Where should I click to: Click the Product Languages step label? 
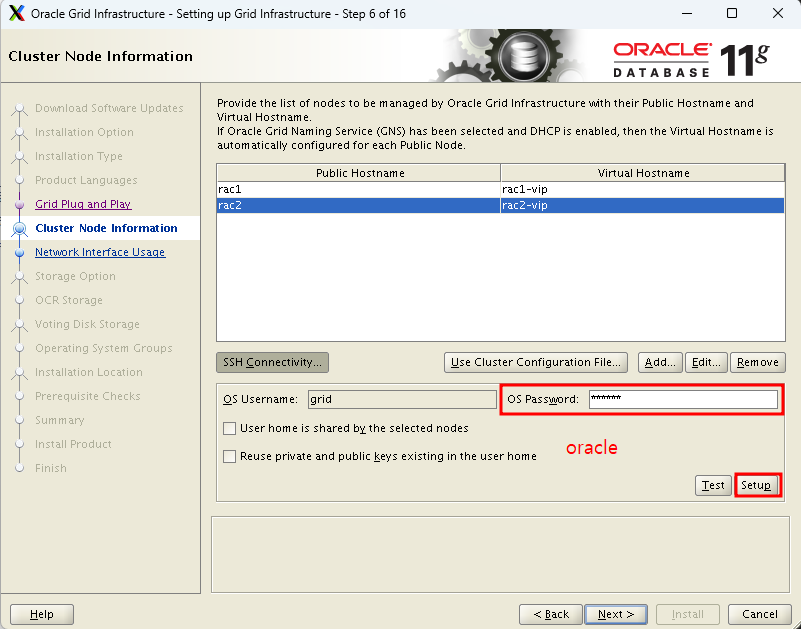coord(86,180)
